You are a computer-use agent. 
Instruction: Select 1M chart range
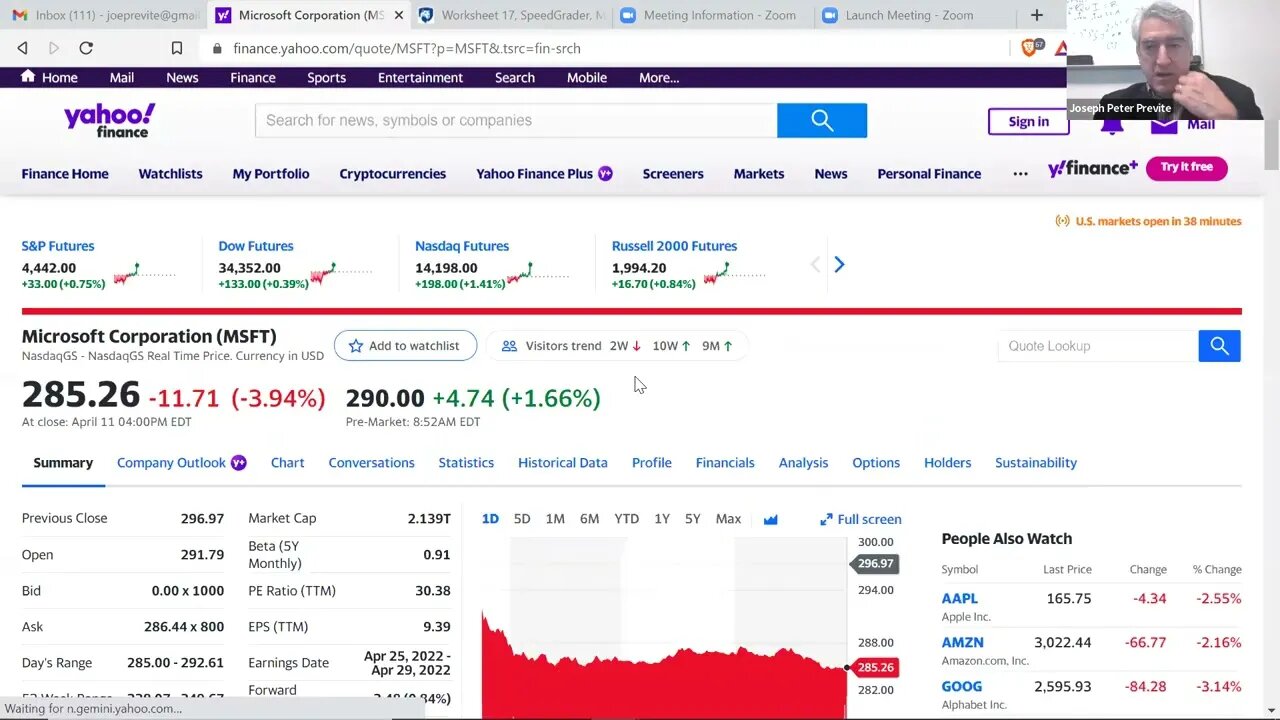coord(555,519)
